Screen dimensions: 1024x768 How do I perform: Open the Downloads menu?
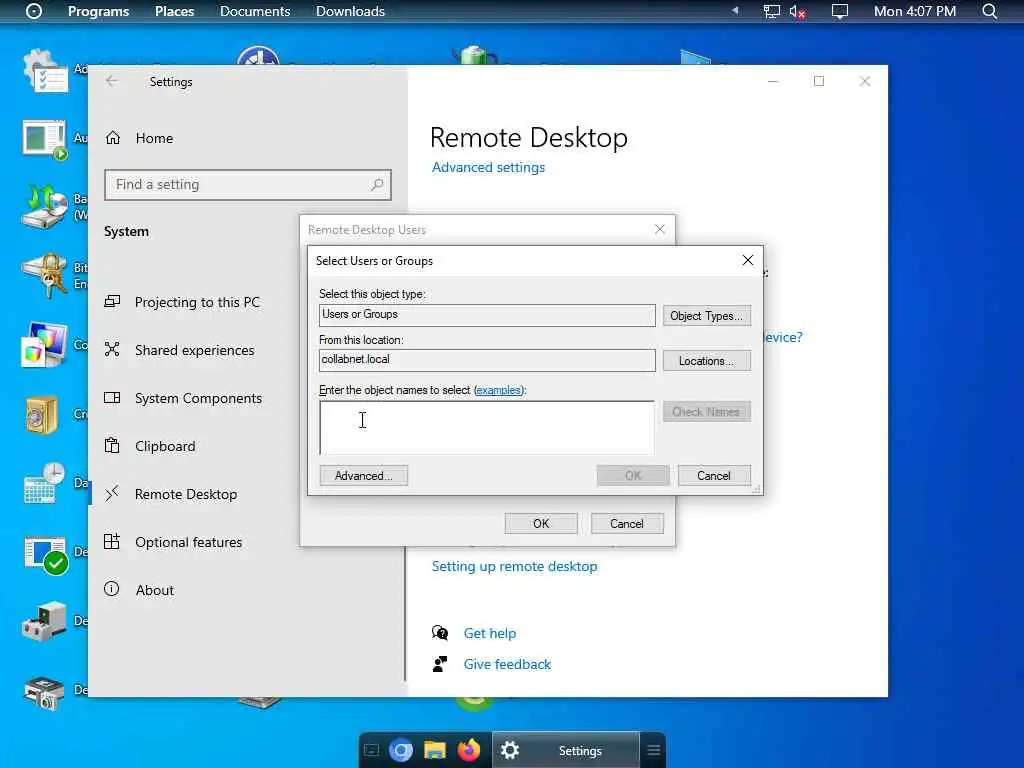(x=350, y=11)
